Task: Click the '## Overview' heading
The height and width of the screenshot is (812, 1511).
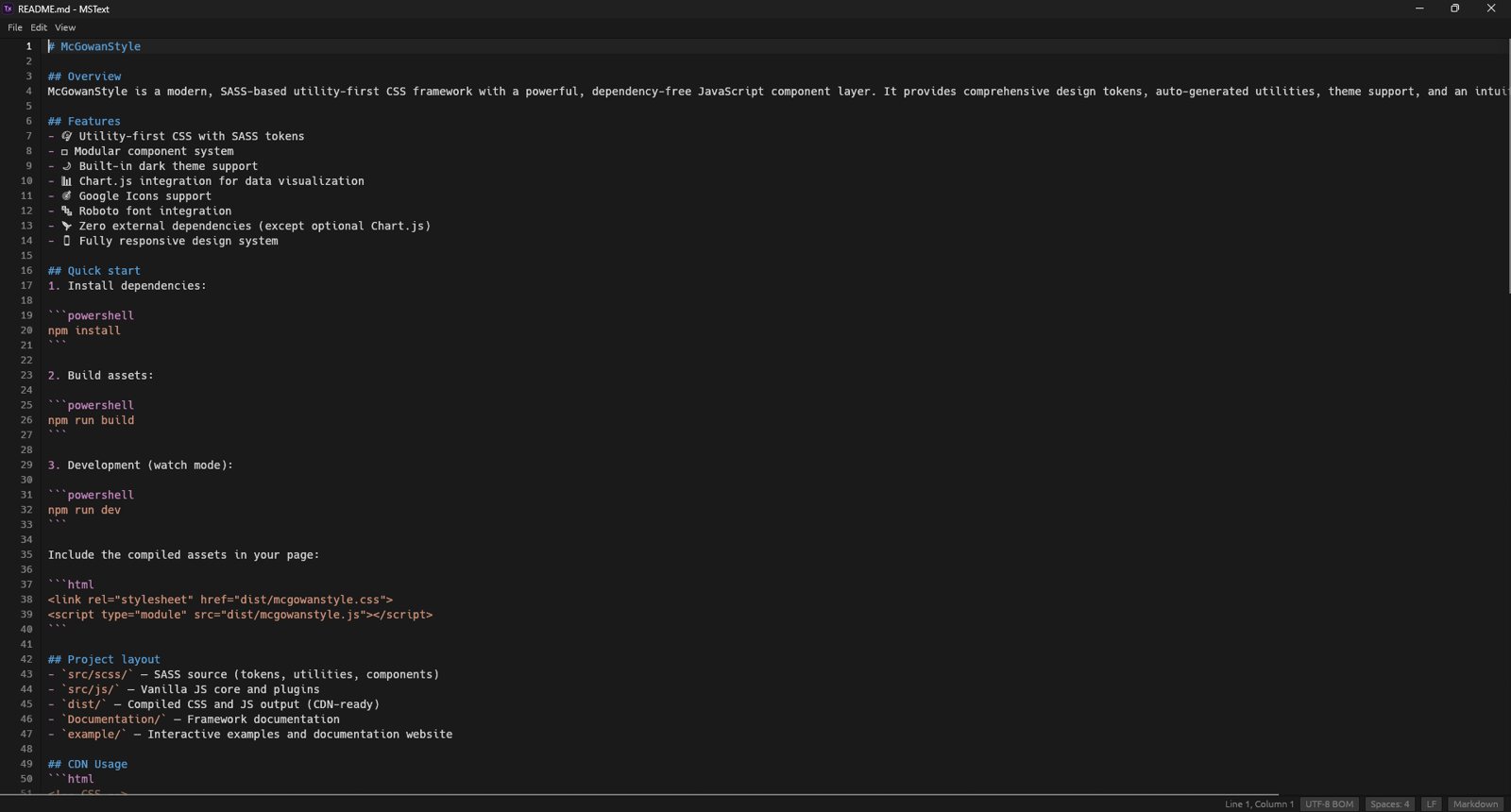Action: point(85,76)
